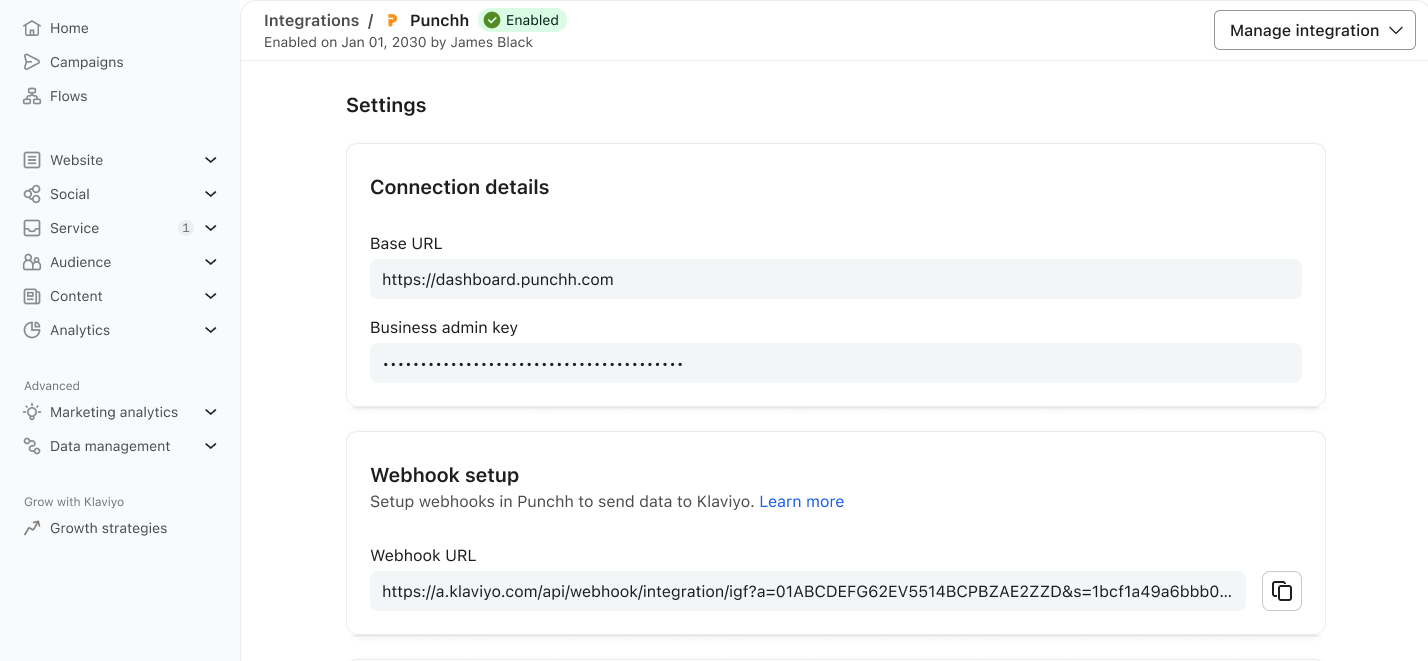
Task: Click the Flows hierarchy icon
Action: click(33, 96)
